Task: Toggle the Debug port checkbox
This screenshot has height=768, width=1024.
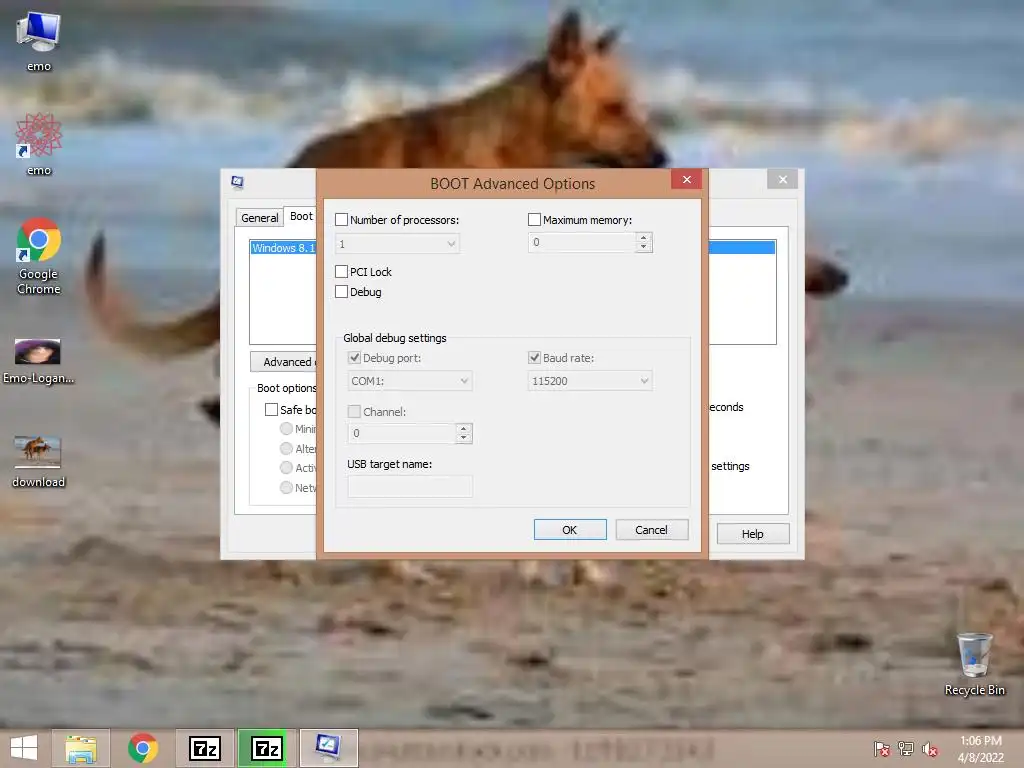Action: [x=355, y=357]
